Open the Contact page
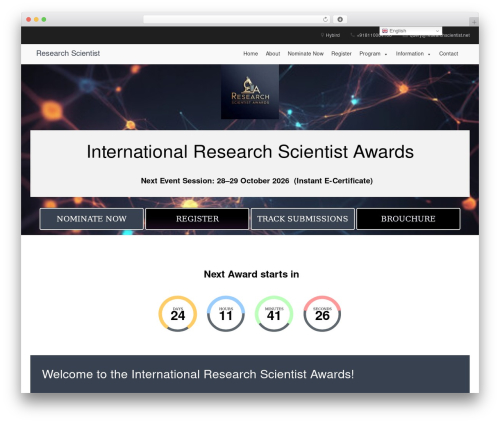 click(448, 54)
